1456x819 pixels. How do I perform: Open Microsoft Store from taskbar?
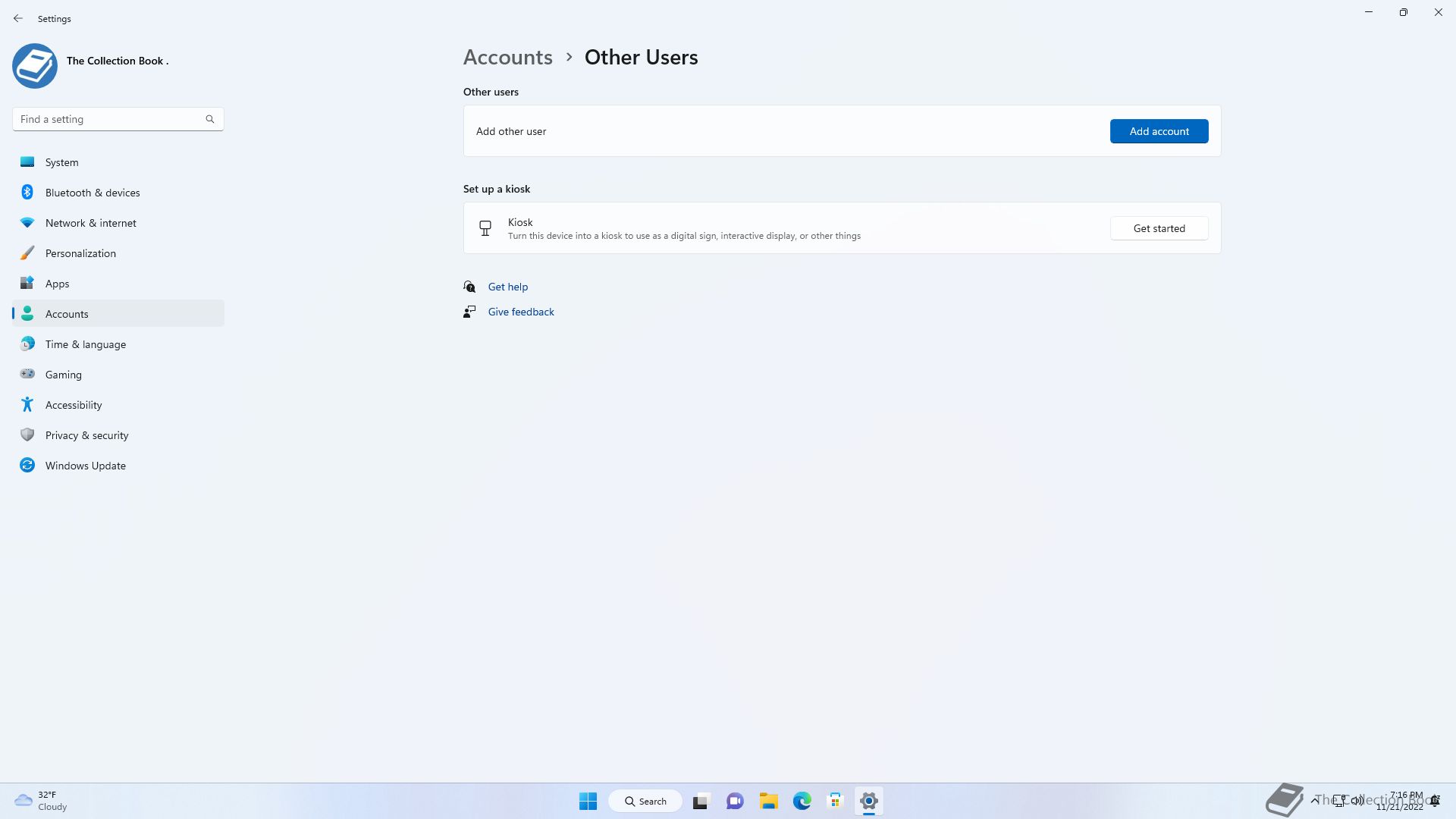pos(836,801)
